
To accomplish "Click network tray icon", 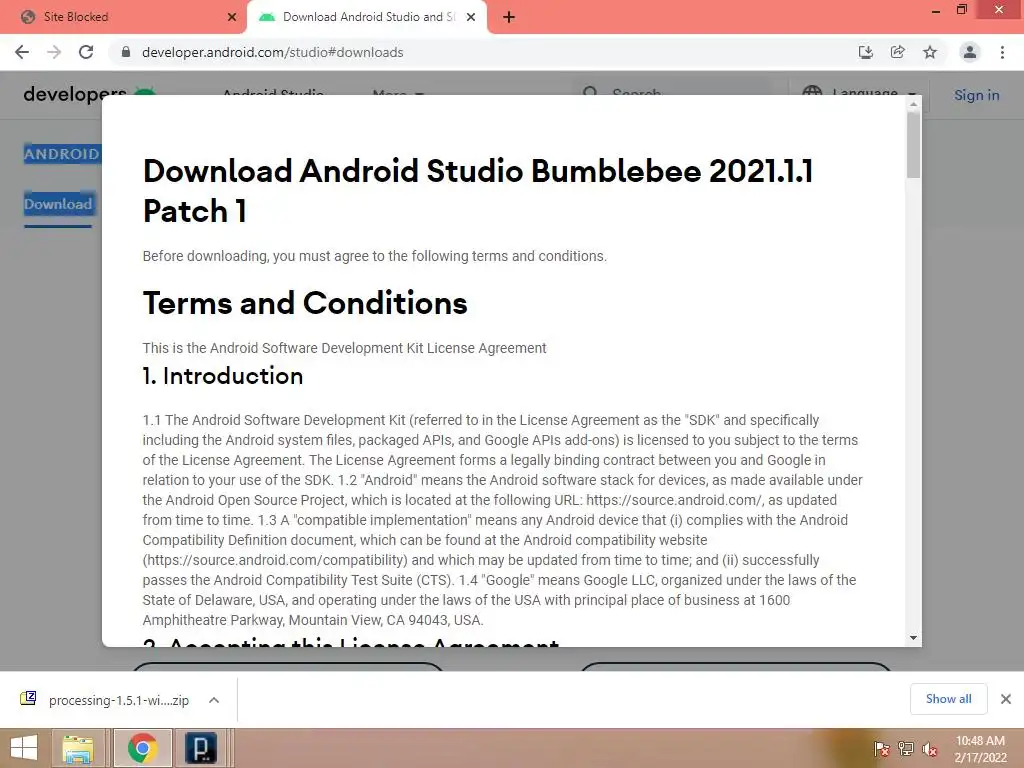I will pos(906,749).
